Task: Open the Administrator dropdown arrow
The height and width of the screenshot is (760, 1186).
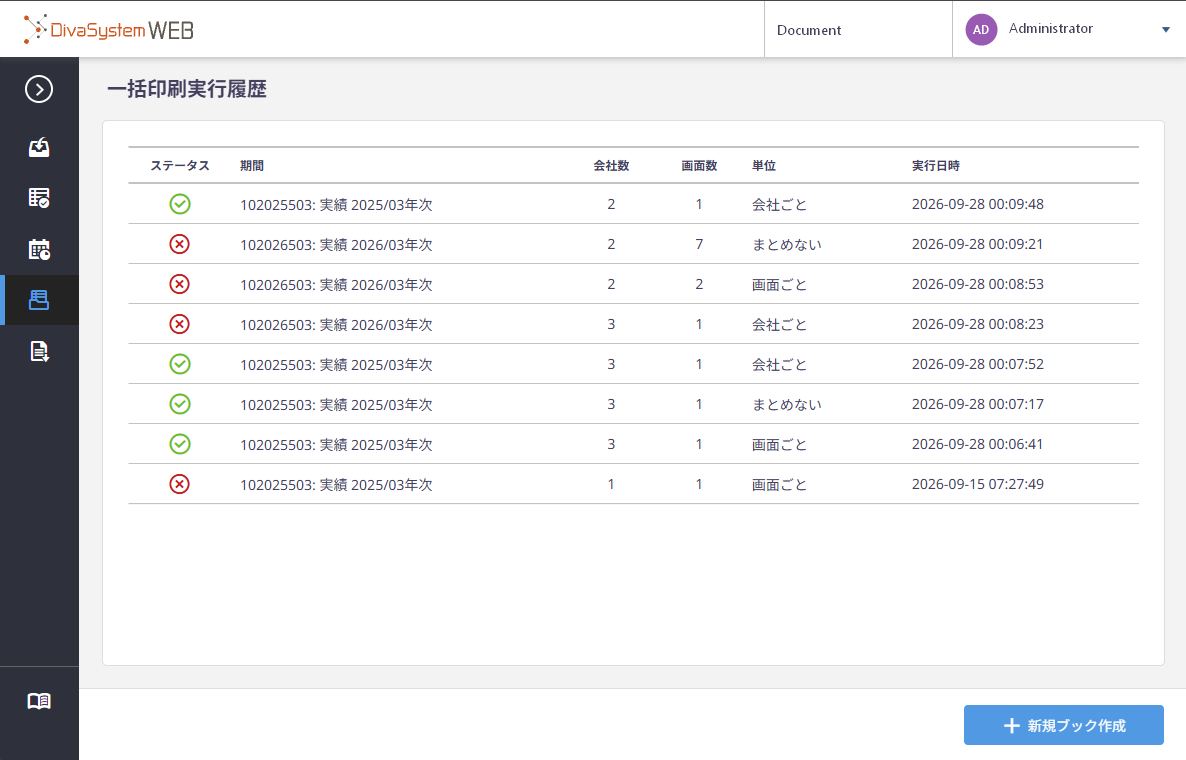Action: tap(1166, 29)
